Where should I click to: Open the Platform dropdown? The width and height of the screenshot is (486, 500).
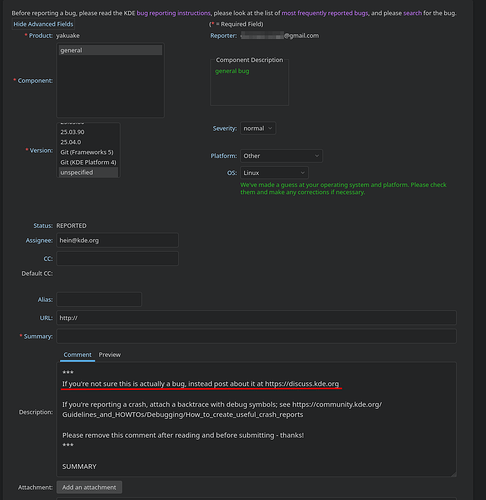point(281,156)
